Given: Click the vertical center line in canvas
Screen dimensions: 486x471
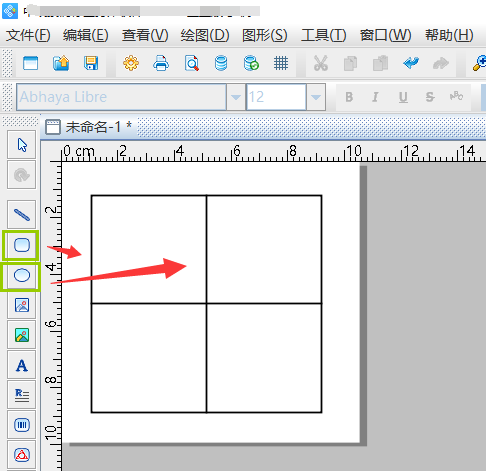Looking at the screenshot, I should point(206,304).
